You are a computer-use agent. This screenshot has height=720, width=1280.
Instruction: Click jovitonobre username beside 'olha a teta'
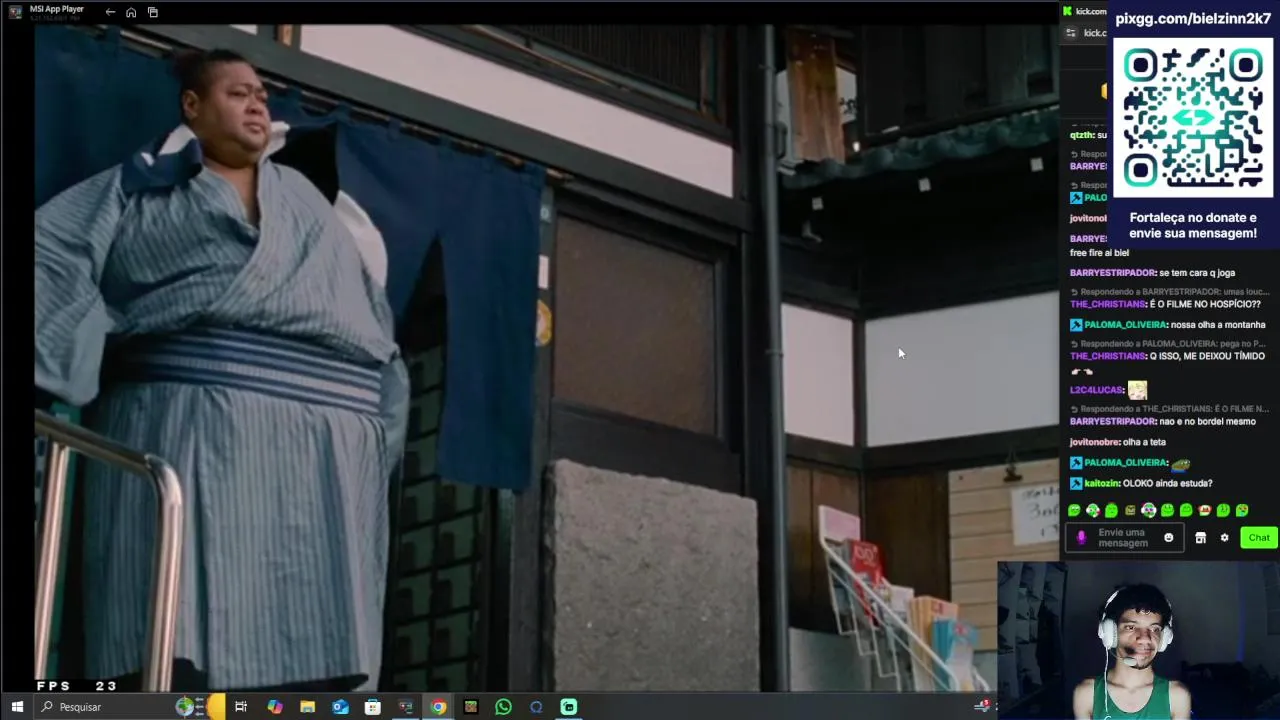coord(1094,442)
